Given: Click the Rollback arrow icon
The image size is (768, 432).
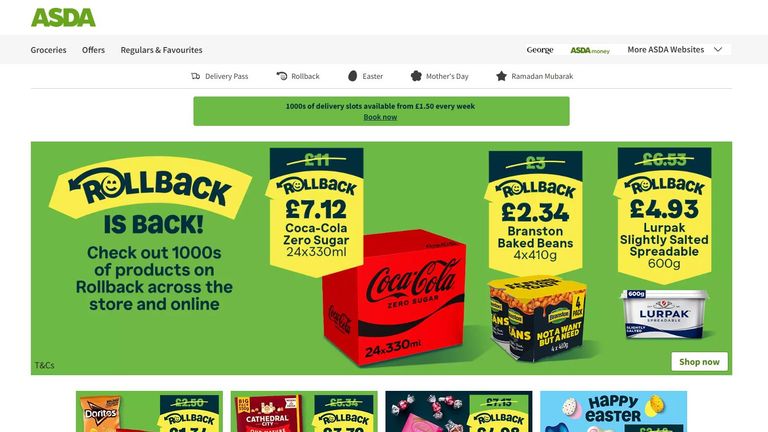Looking at the screenshot, I should click(282, 76).
